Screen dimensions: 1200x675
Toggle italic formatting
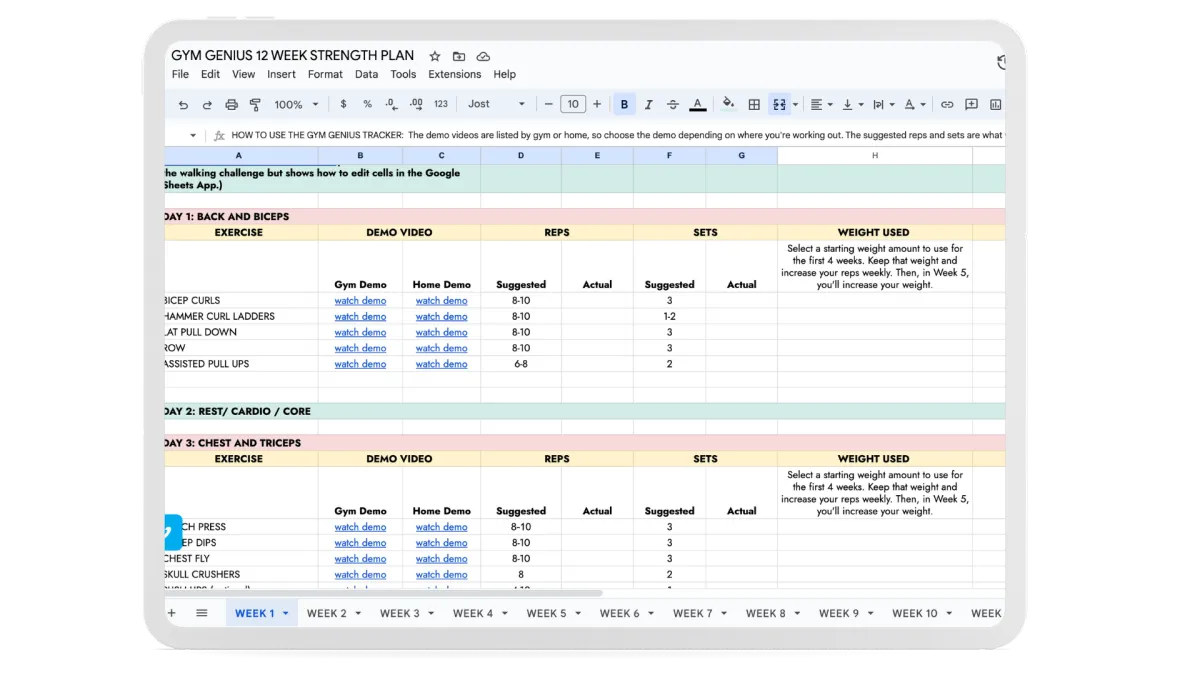pos(648,104)
